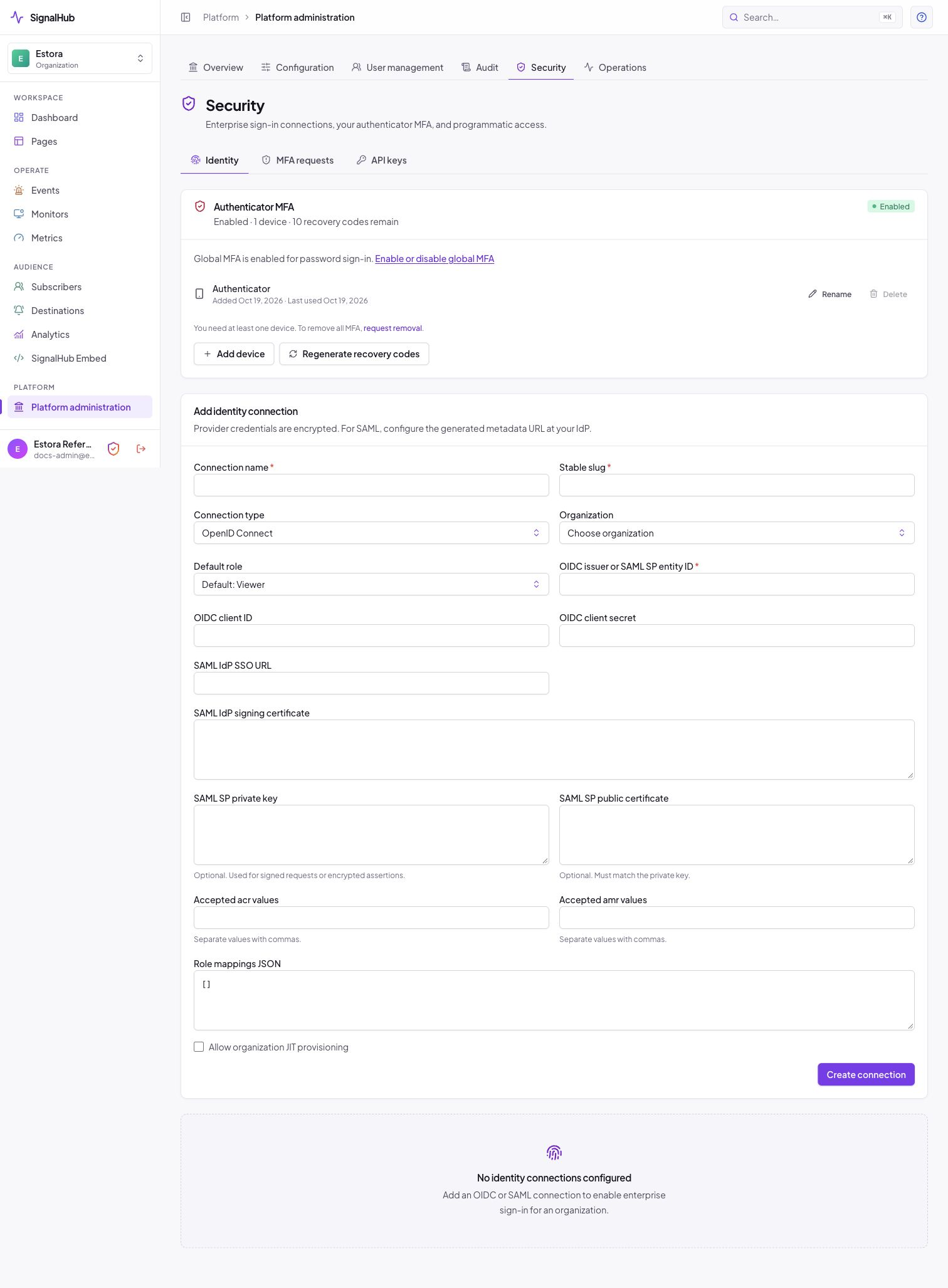
Task: Click the shield icon beside user profile
Action: [x=113, y=449]
